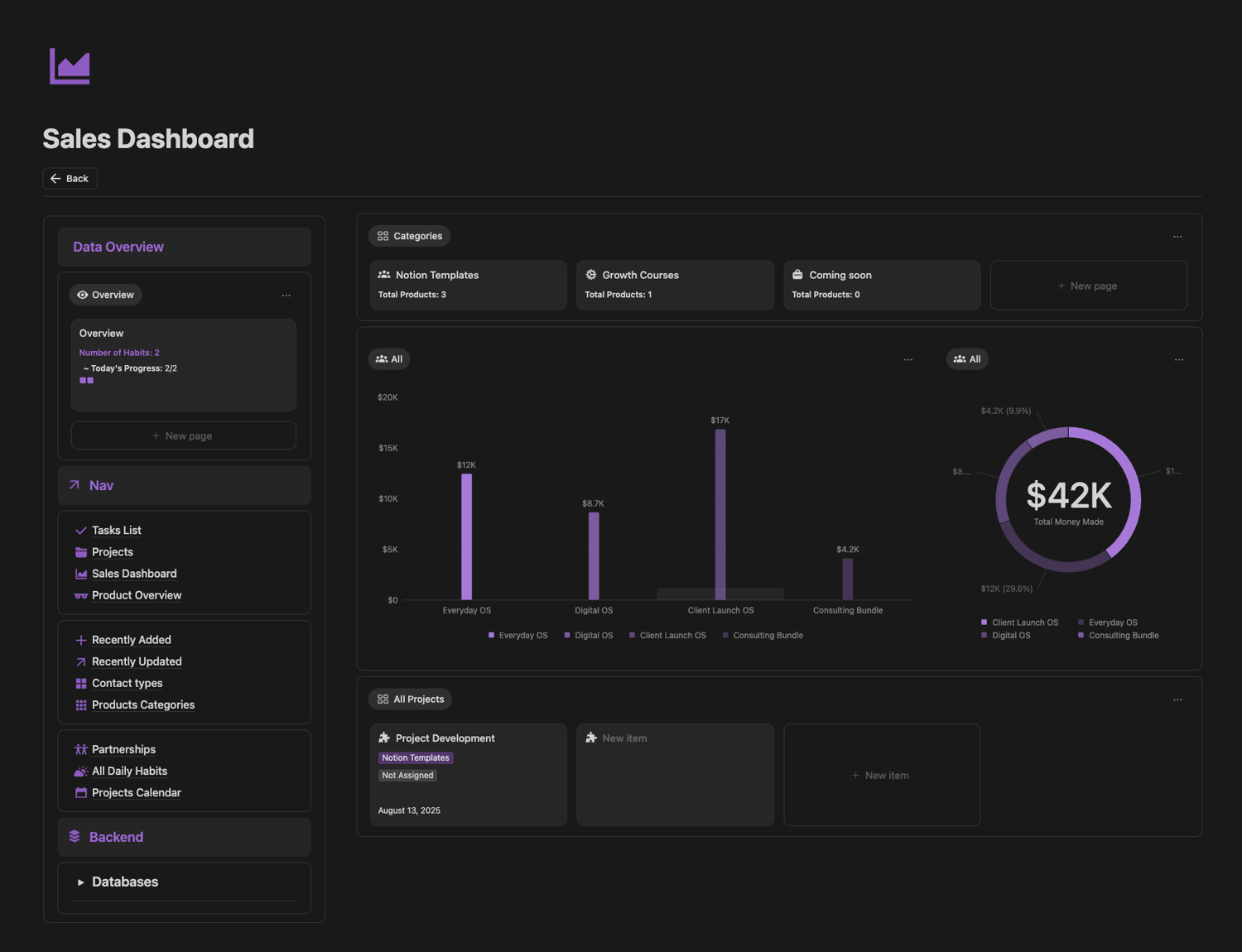Open the Recently Updated link

137,661
